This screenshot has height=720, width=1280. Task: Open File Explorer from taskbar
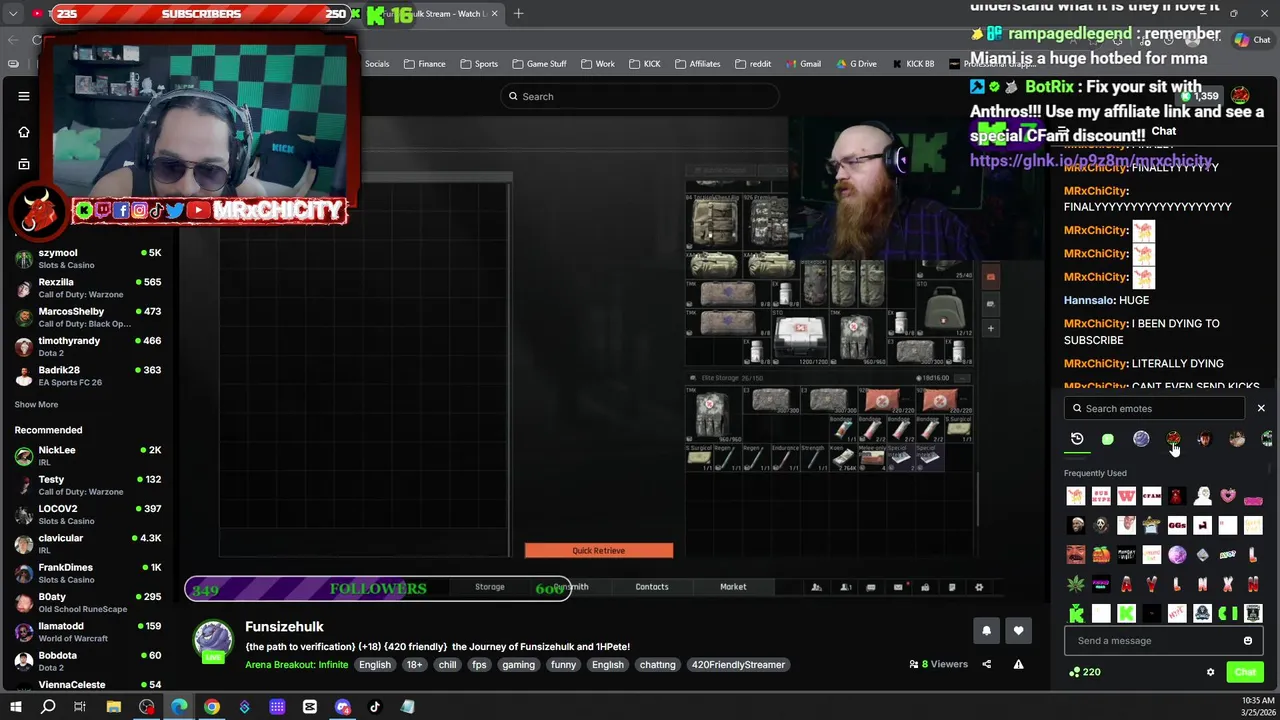(114, 707)
